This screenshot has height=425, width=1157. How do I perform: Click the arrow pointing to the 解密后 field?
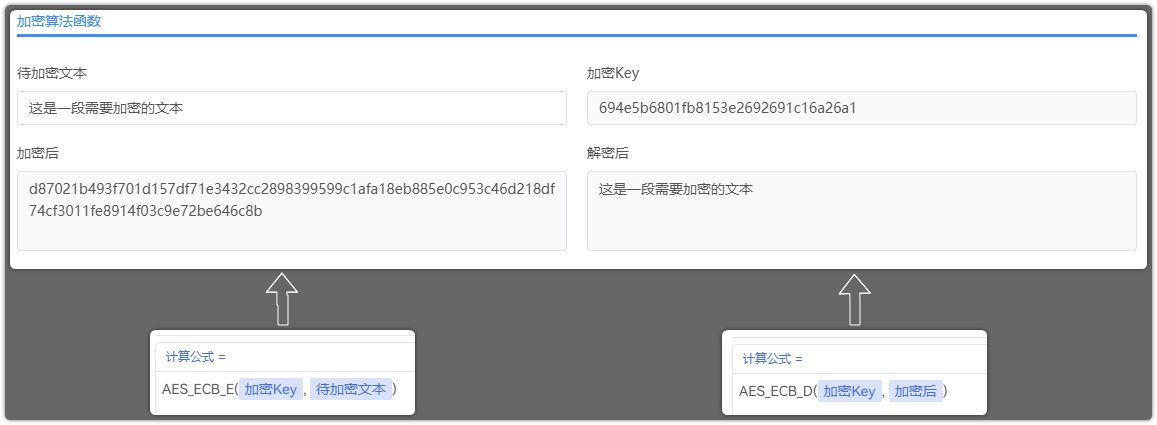click(855, 299)
